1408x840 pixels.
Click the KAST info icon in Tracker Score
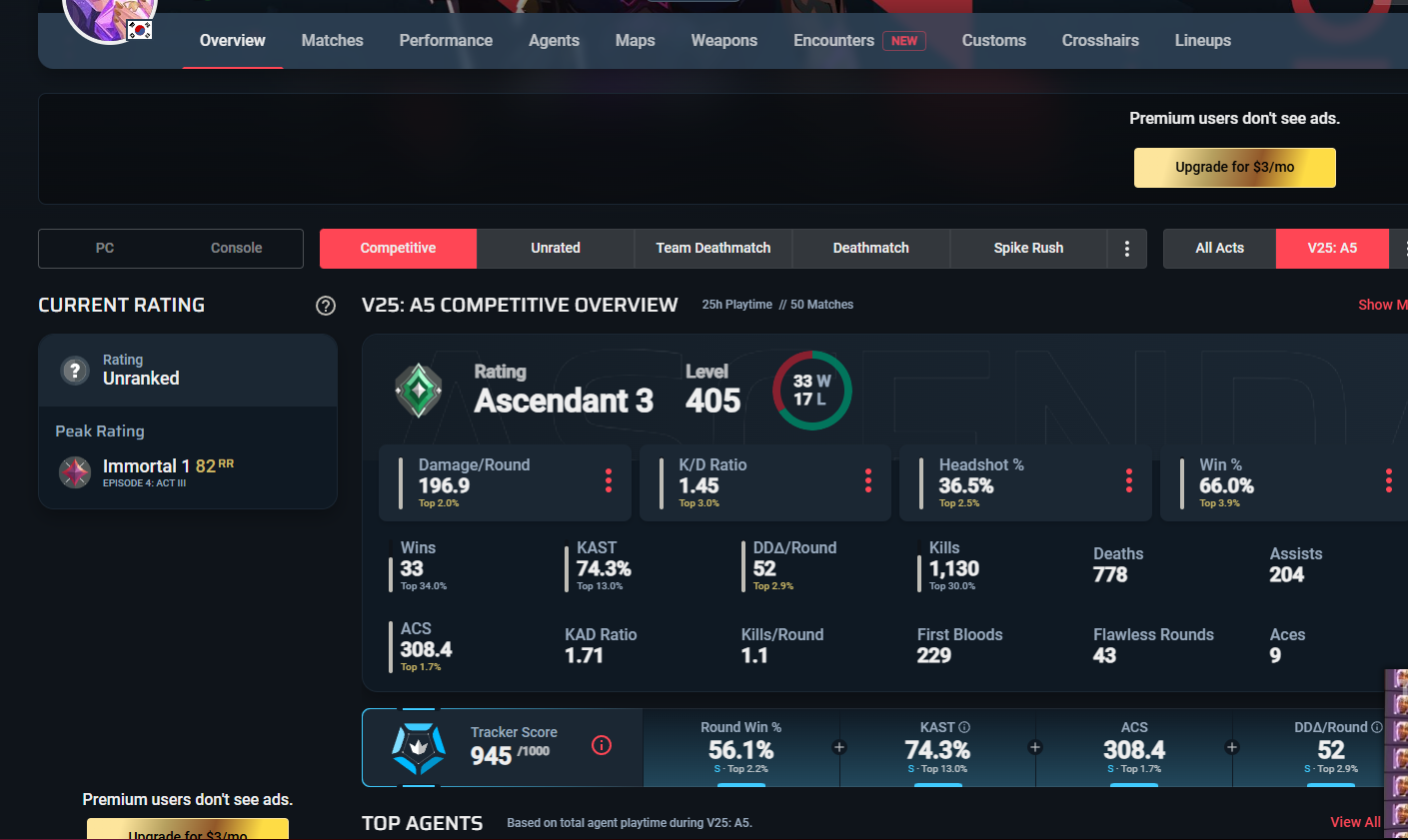(964, 728)
